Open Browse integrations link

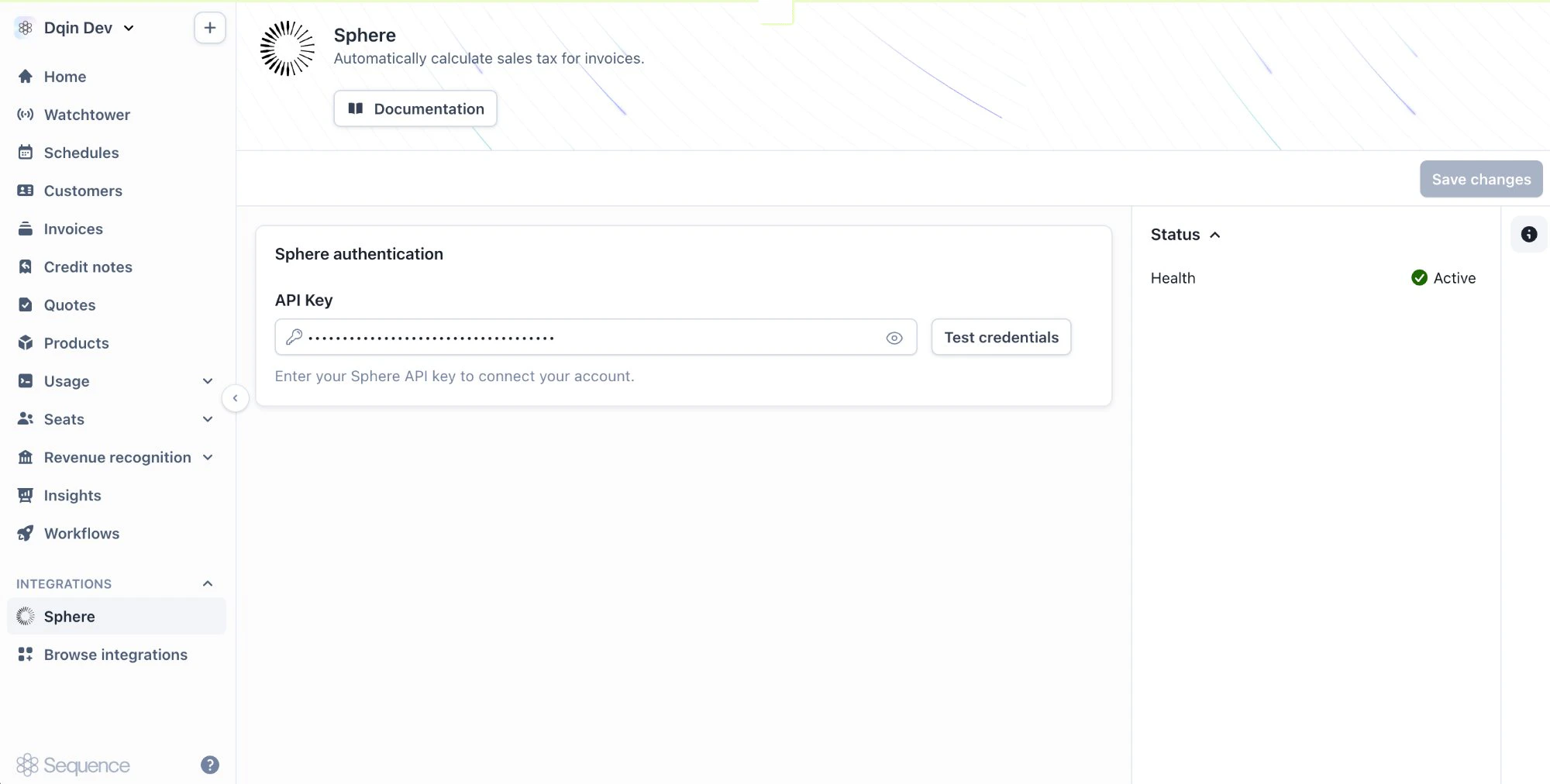[x=116, y=654]
